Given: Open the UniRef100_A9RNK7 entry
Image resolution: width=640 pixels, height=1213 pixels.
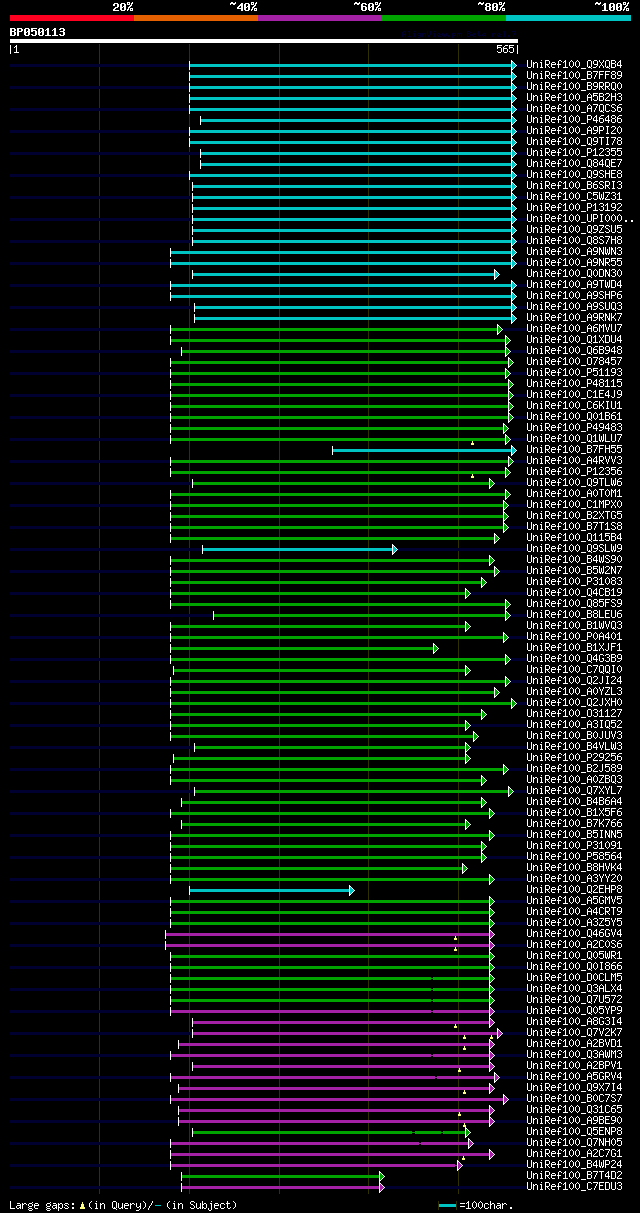Looking at the screenshot, I should point(574,318).
